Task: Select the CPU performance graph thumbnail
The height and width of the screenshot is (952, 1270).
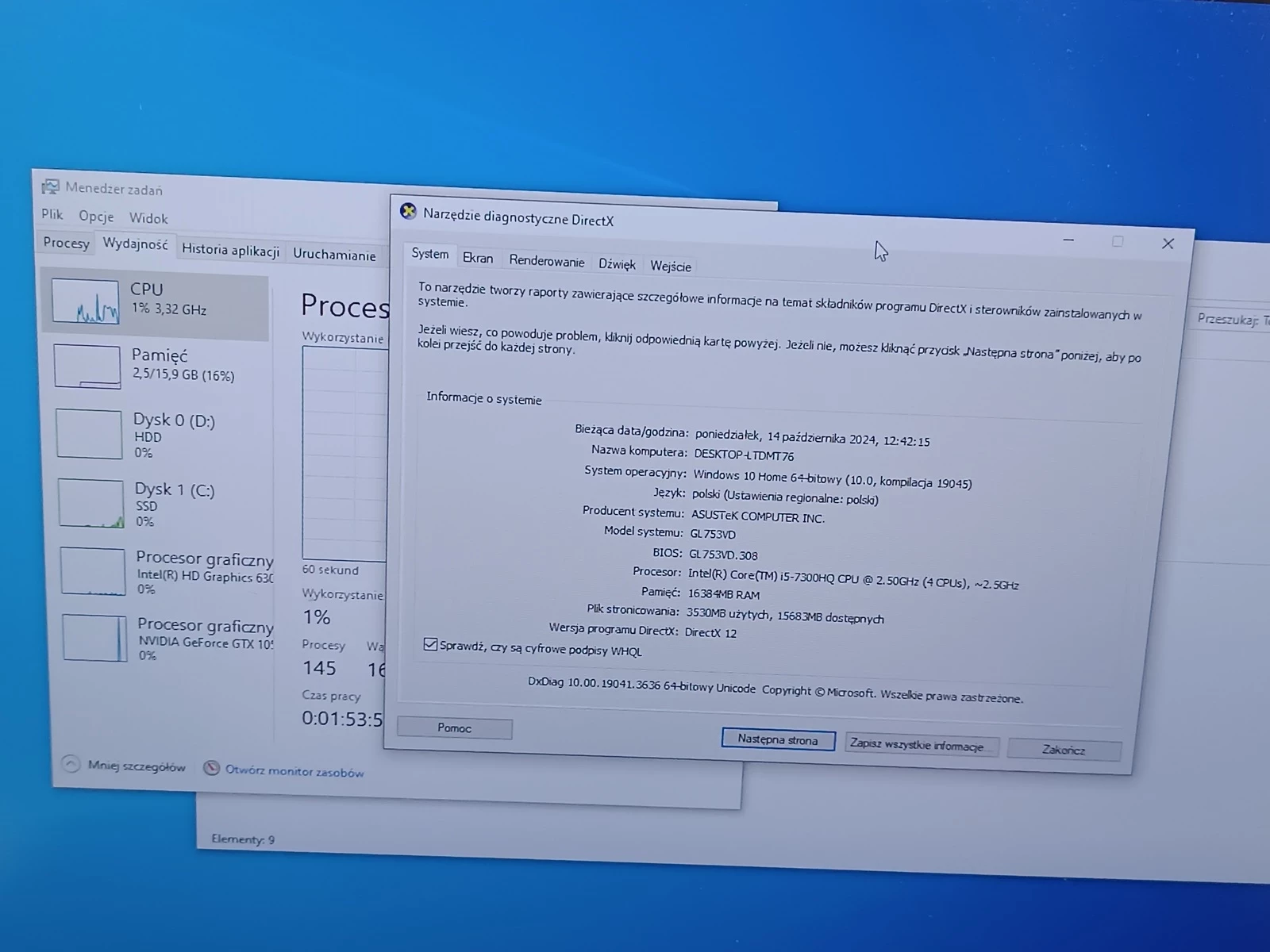Action: (86, 301)
